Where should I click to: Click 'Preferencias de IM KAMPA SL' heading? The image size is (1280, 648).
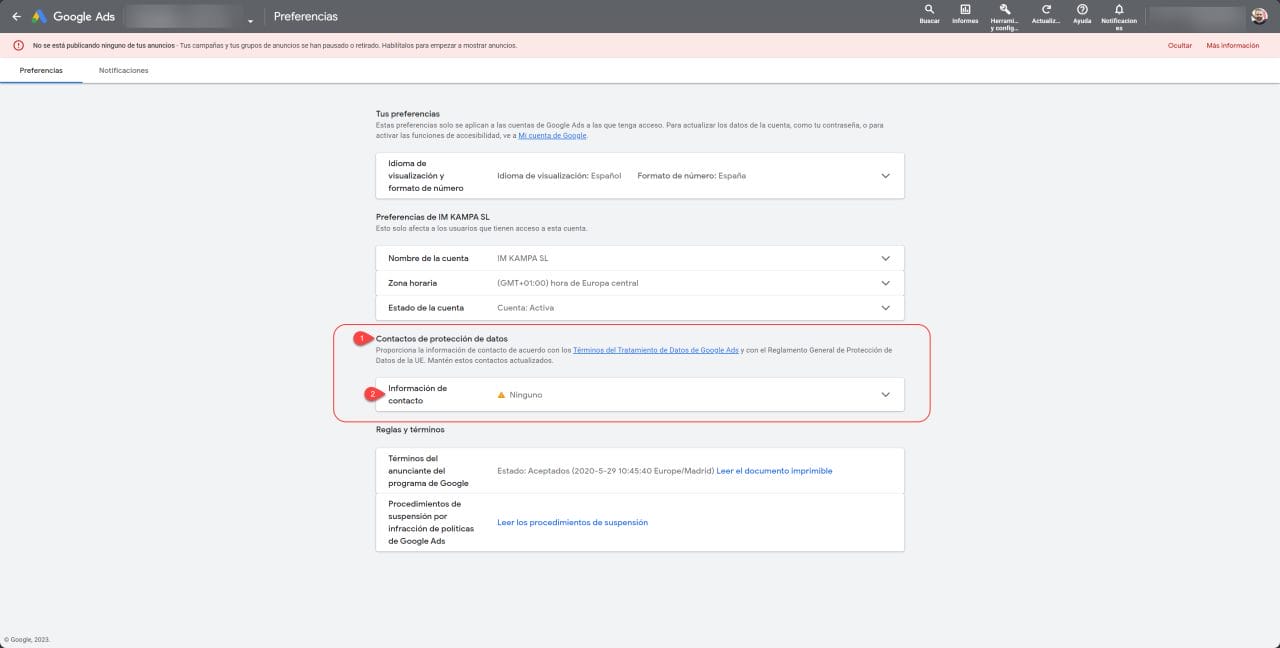point(433,217)
